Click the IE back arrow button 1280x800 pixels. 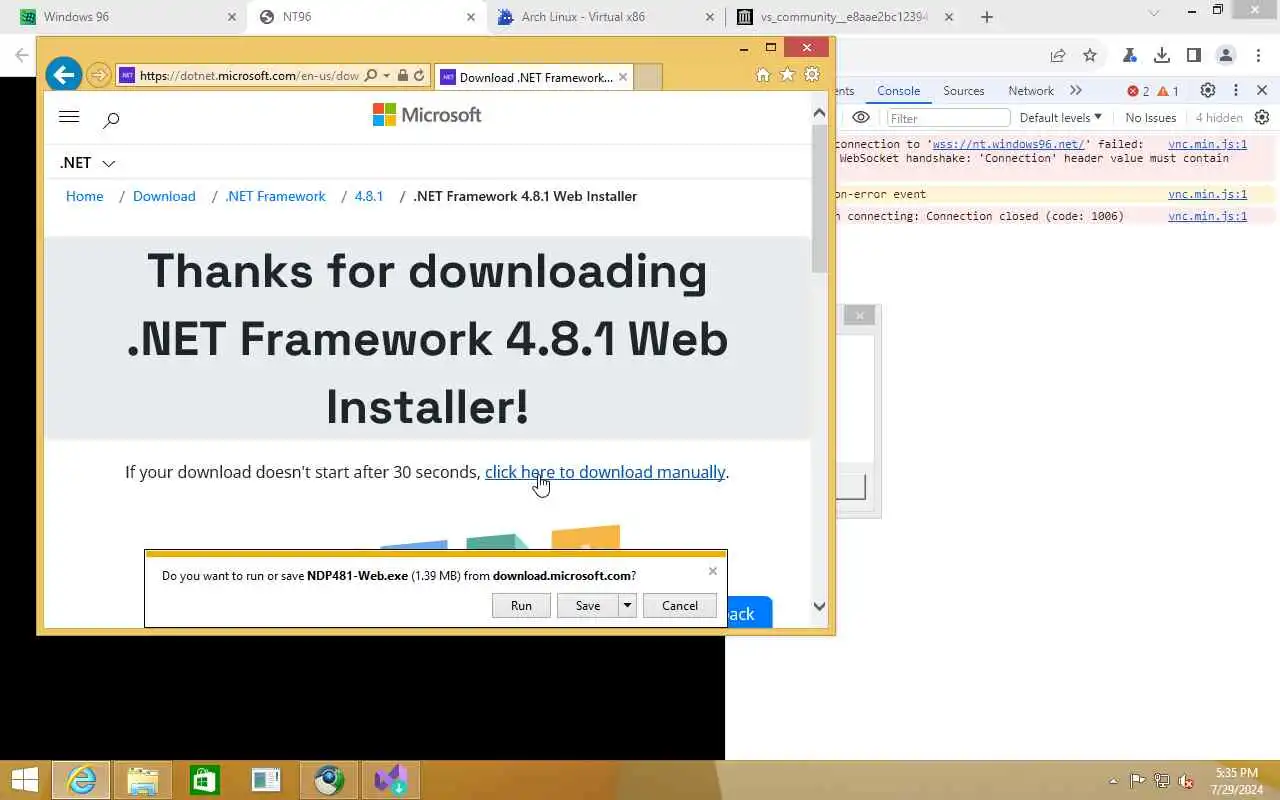(63, 74)
